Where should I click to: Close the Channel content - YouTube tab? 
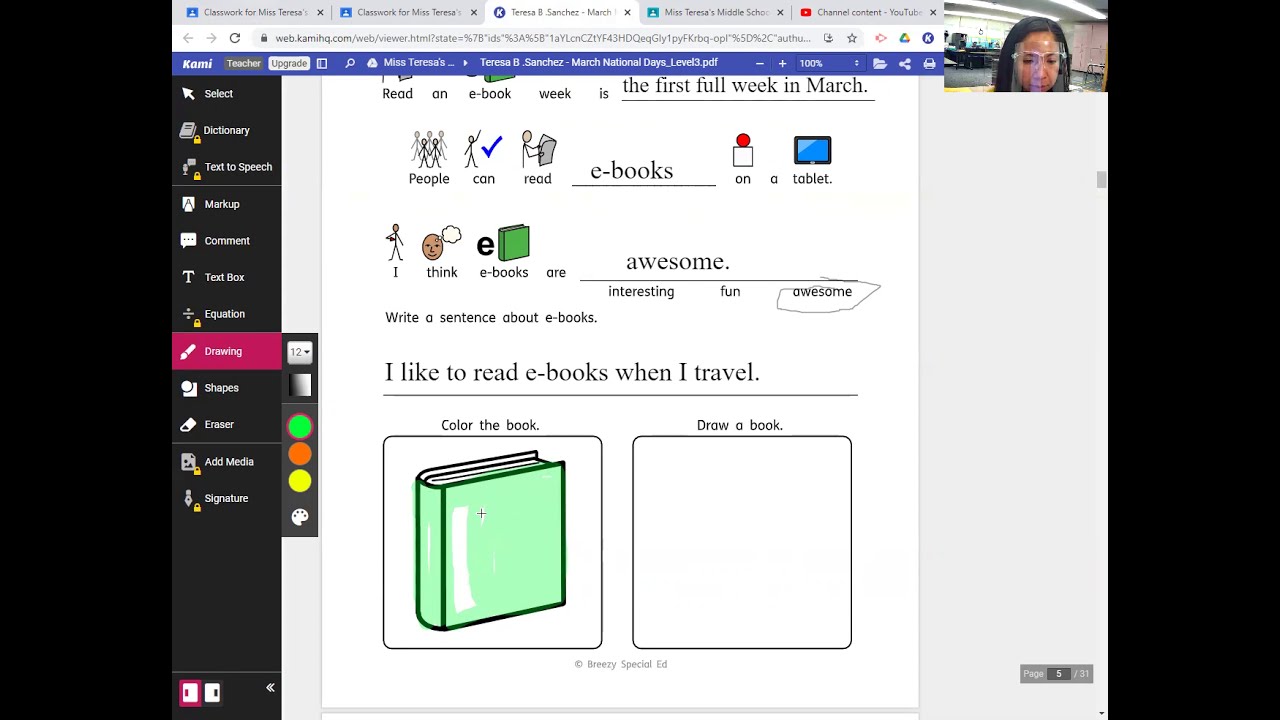tap(933, 12)
